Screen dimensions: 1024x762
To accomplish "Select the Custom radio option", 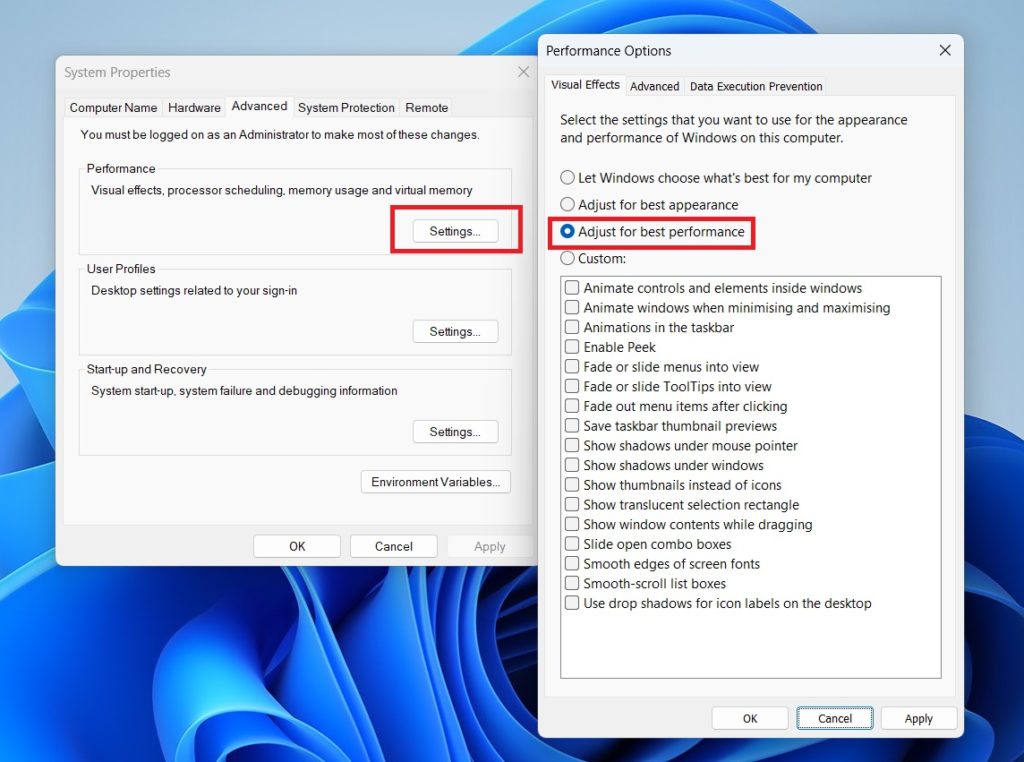I will 568,258.
